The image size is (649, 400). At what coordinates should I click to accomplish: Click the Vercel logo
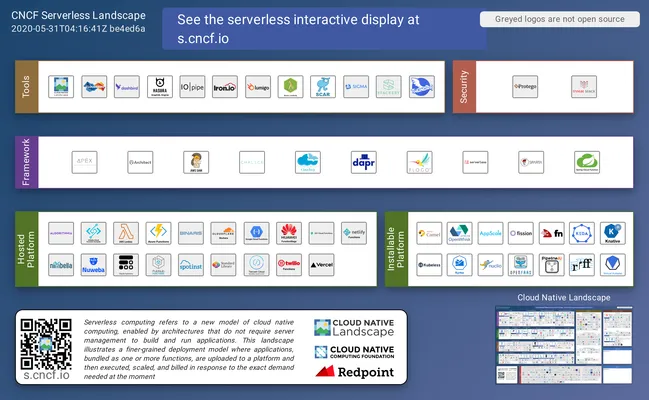click(x=321, y=265)
